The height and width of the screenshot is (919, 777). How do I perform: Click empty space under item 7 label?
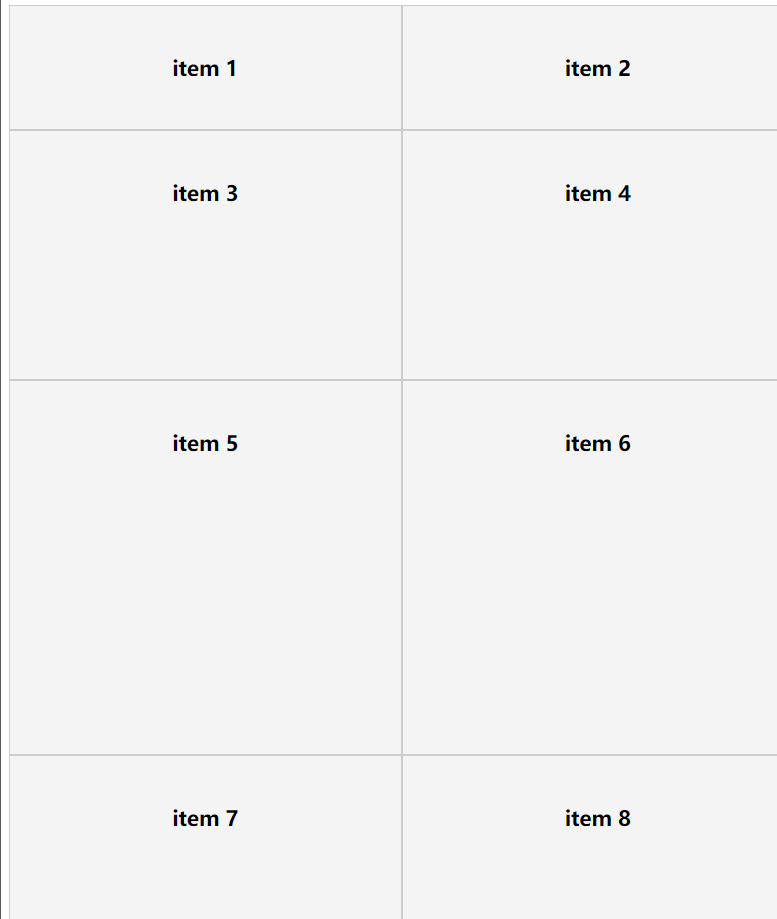pos(205,880)
